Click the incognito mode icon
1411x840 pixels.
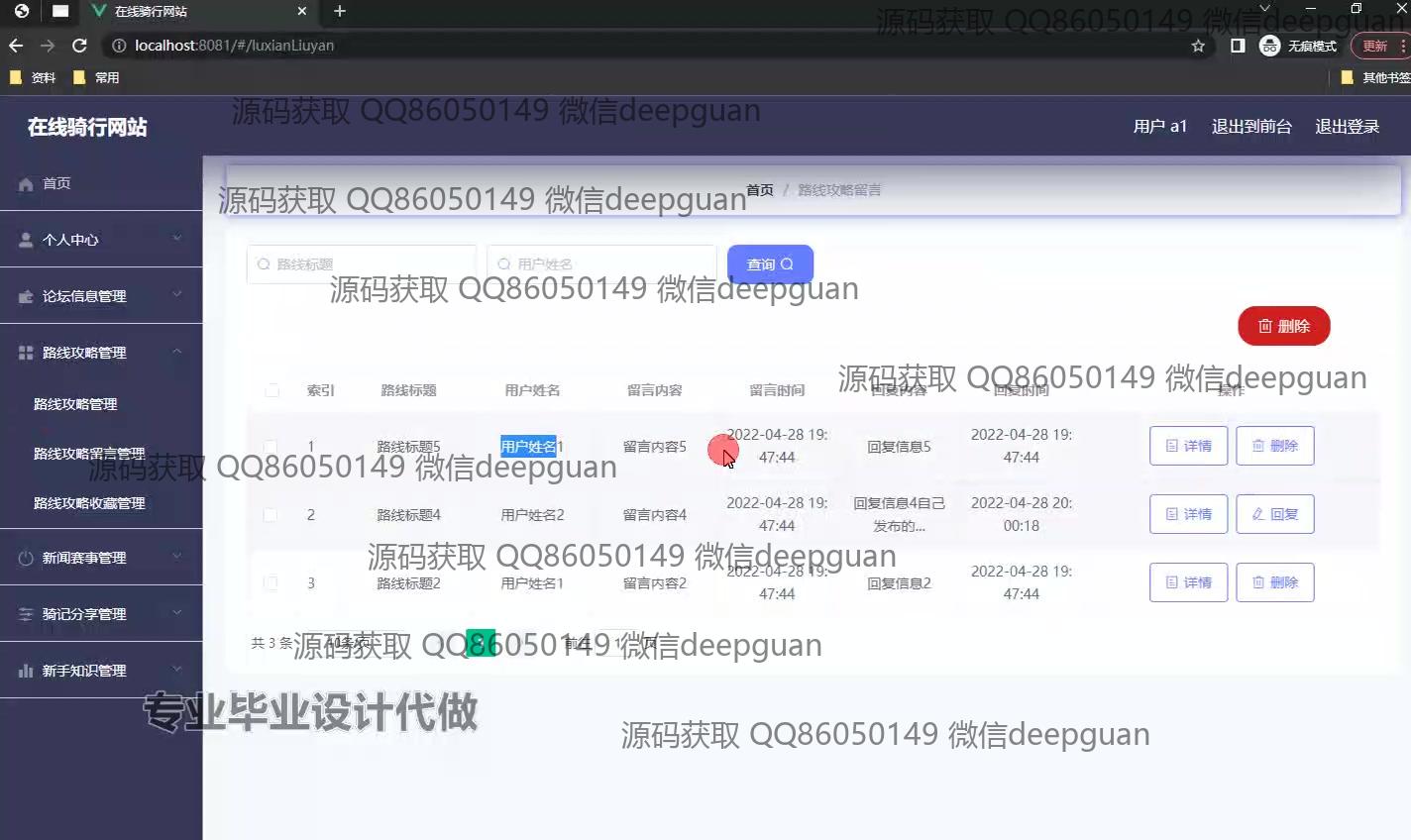tap(1269, 46)
